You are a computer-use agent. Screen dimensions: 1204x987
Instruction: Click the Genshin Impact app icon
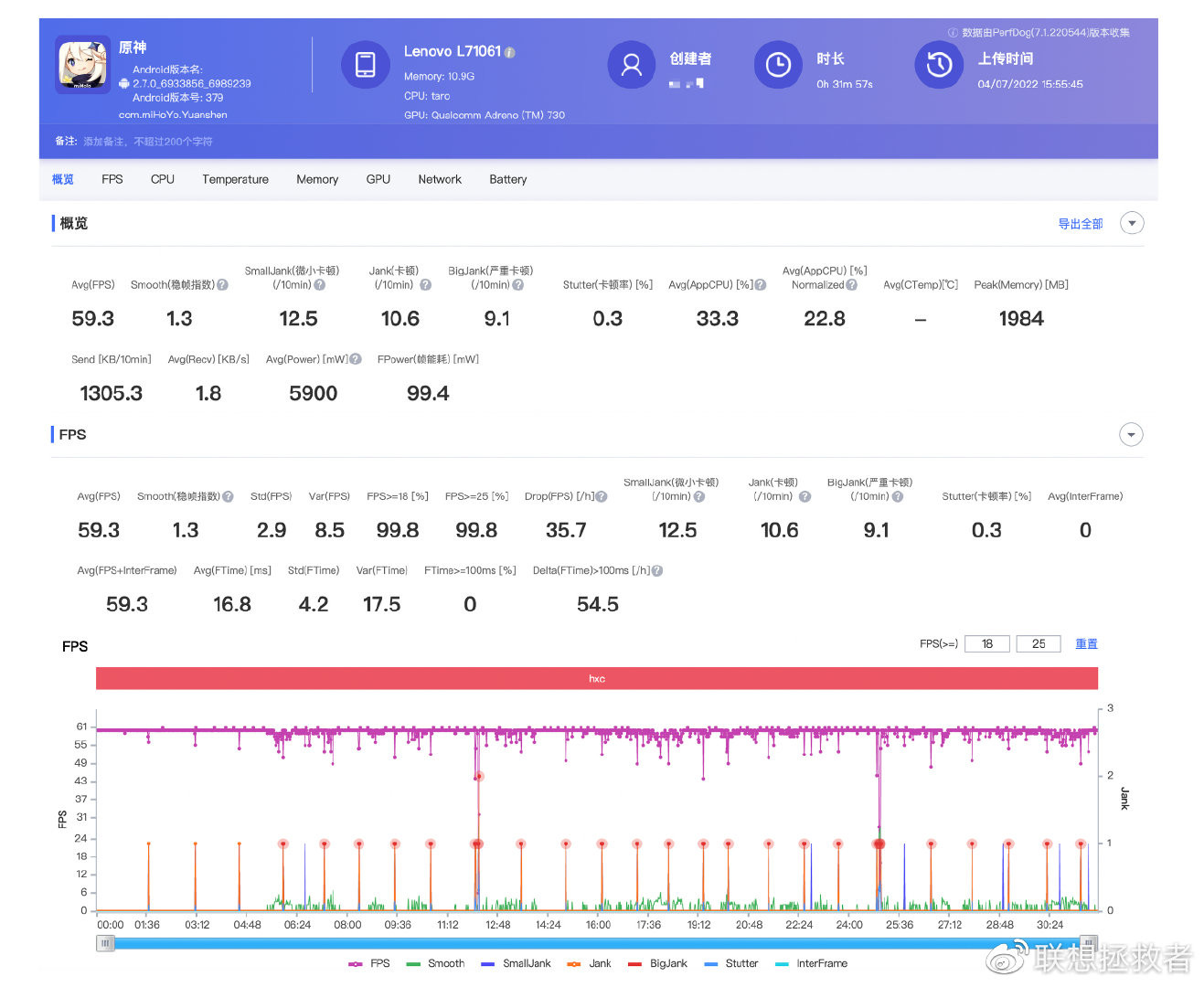pos(83,64)
